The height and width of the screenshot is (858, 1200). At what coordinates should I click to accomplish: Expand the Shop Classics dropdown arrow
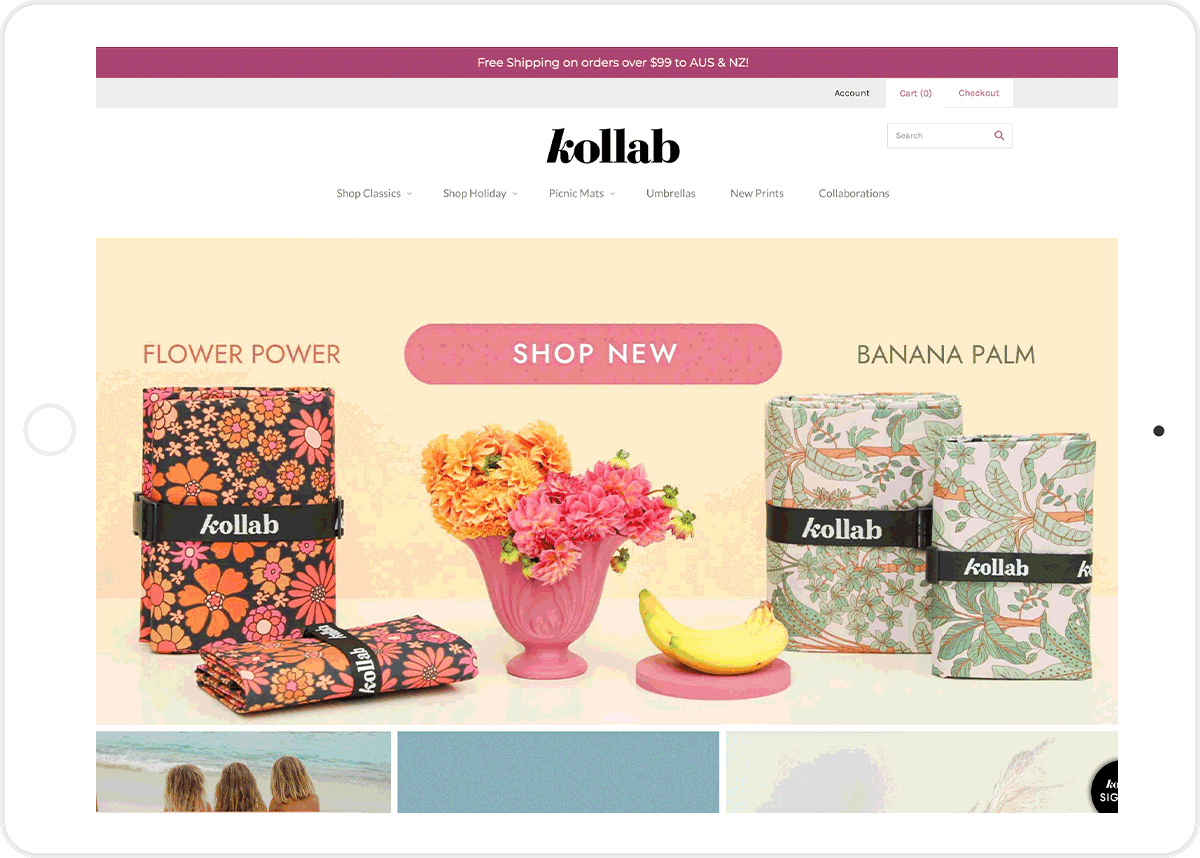tap(409, 194)
